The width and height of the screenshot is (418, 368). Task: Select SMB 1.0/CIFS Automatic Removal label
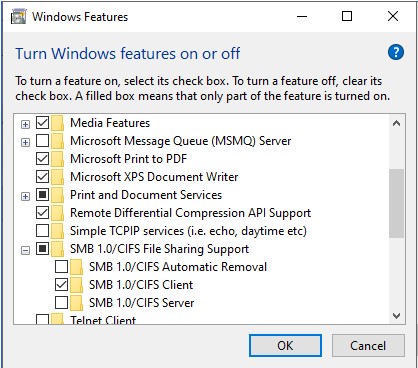178,267
